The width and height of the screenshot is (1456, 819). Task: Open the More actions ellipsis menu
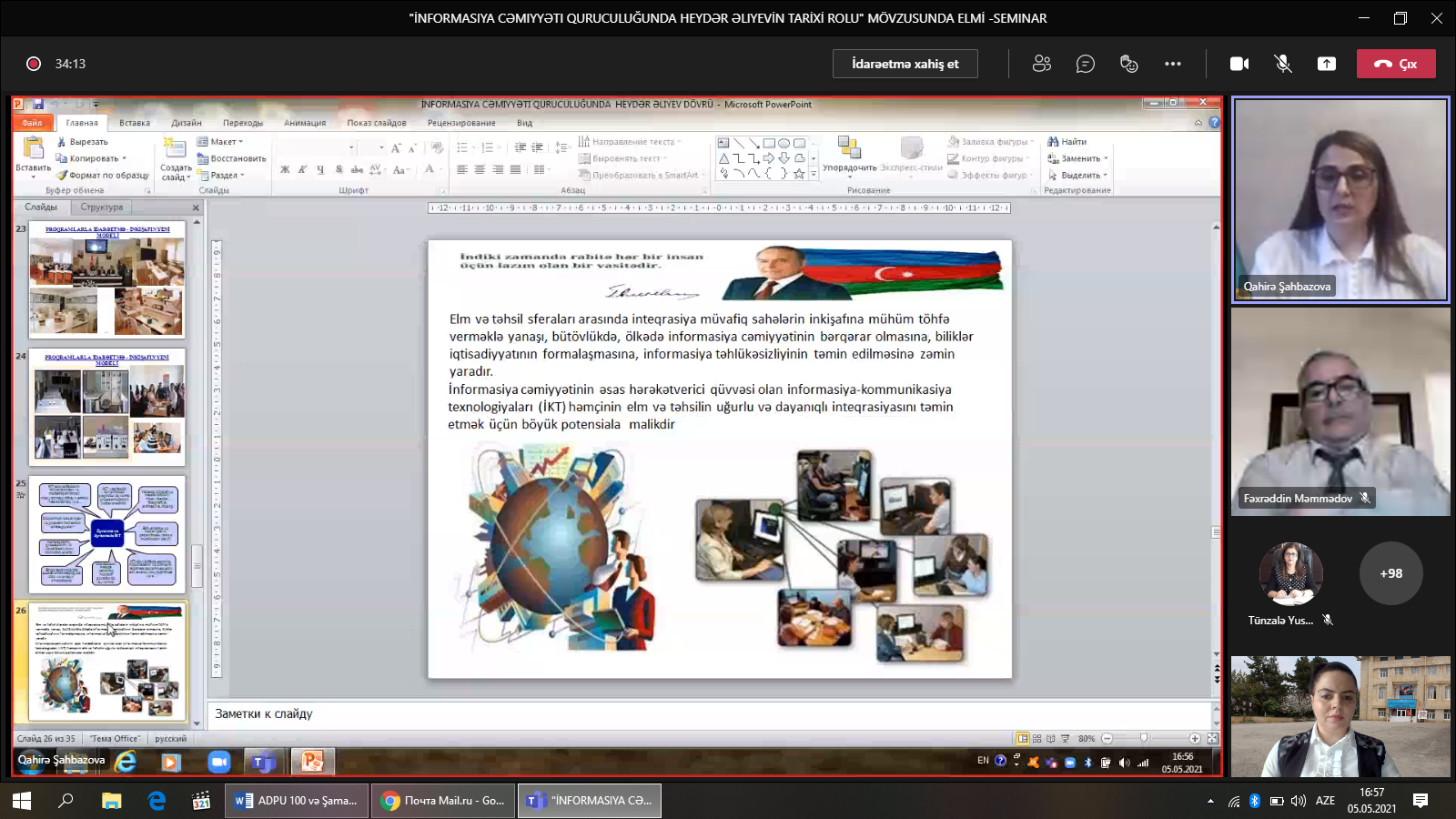1173,64
